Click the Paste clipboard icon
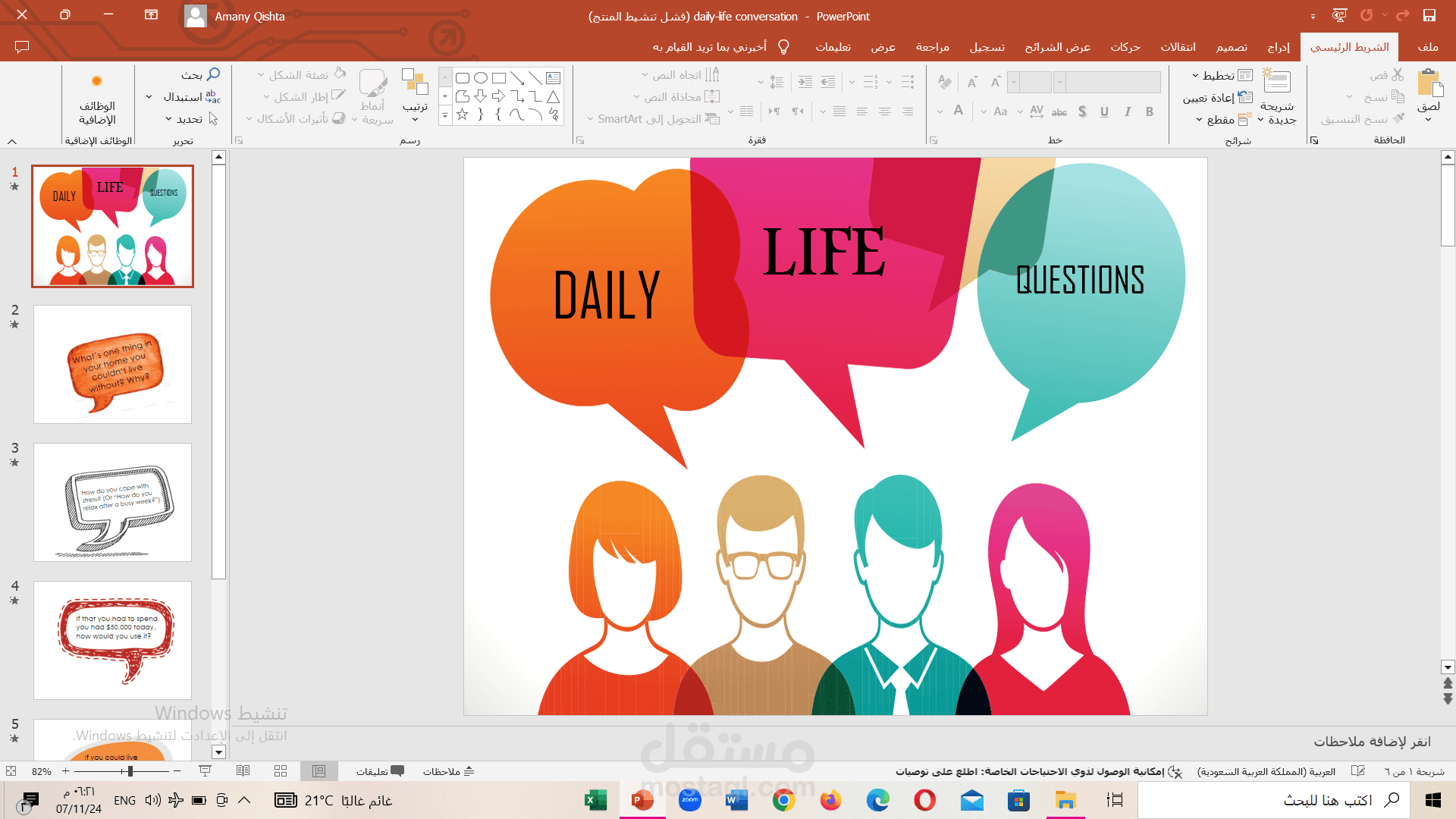 coord(1429,83)
